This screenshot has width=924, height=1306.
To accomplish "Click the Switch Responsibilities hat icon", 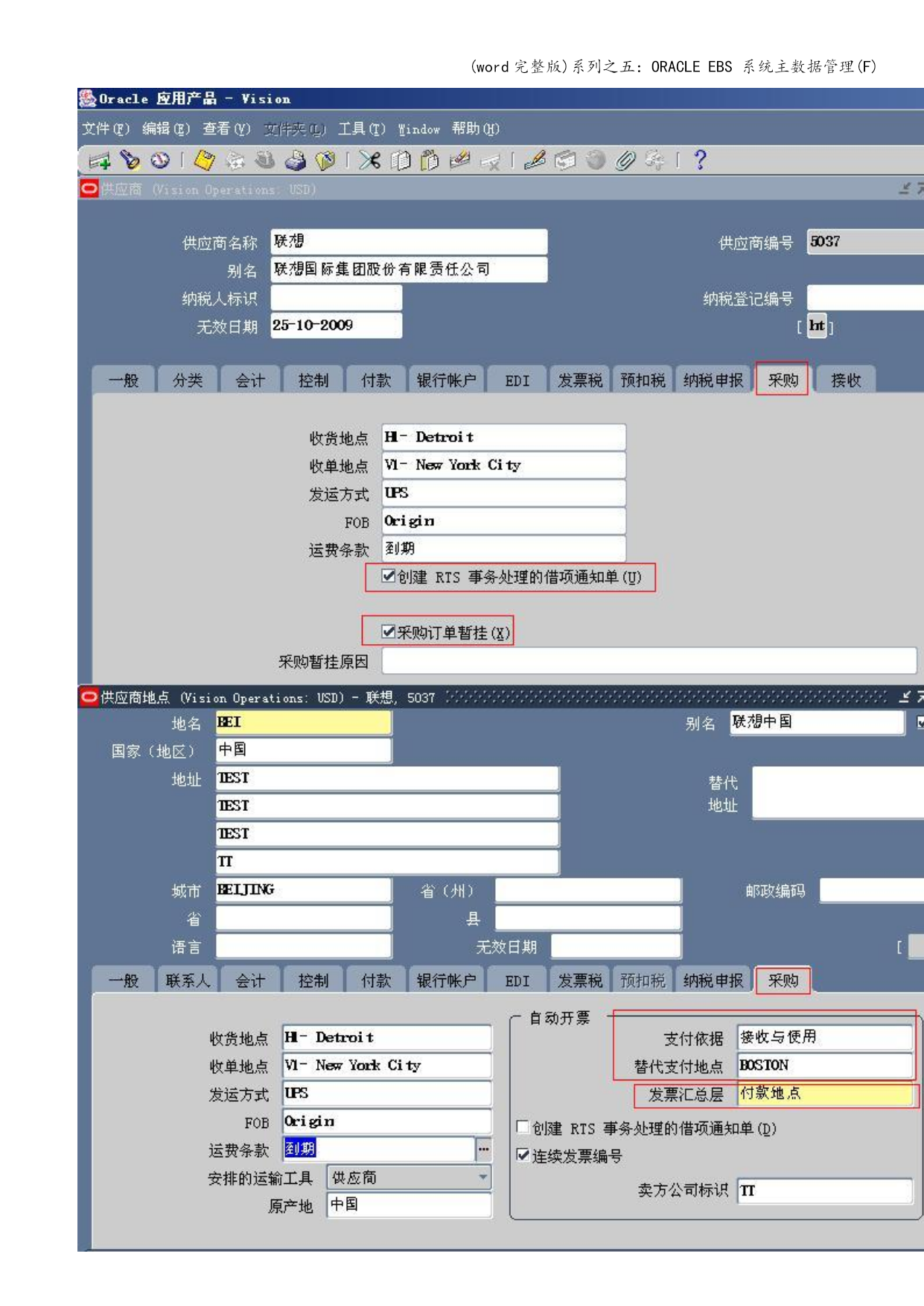I will click(x=265, y=160).
